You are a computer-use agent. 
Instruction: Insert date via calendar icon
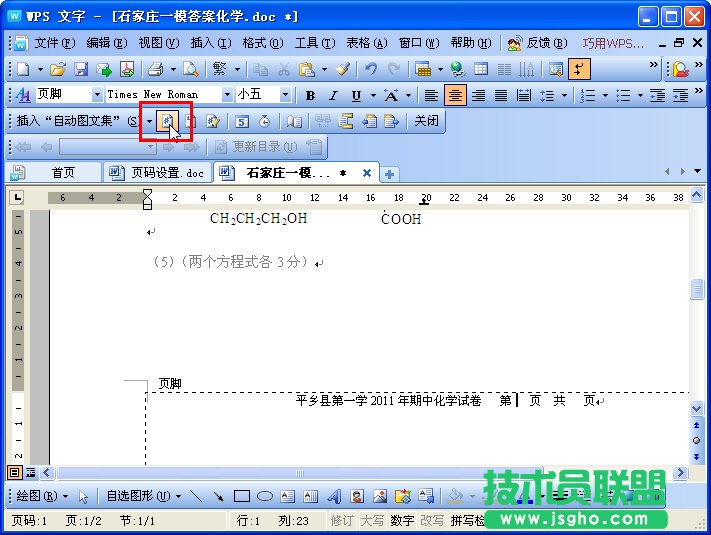point(242,122)
